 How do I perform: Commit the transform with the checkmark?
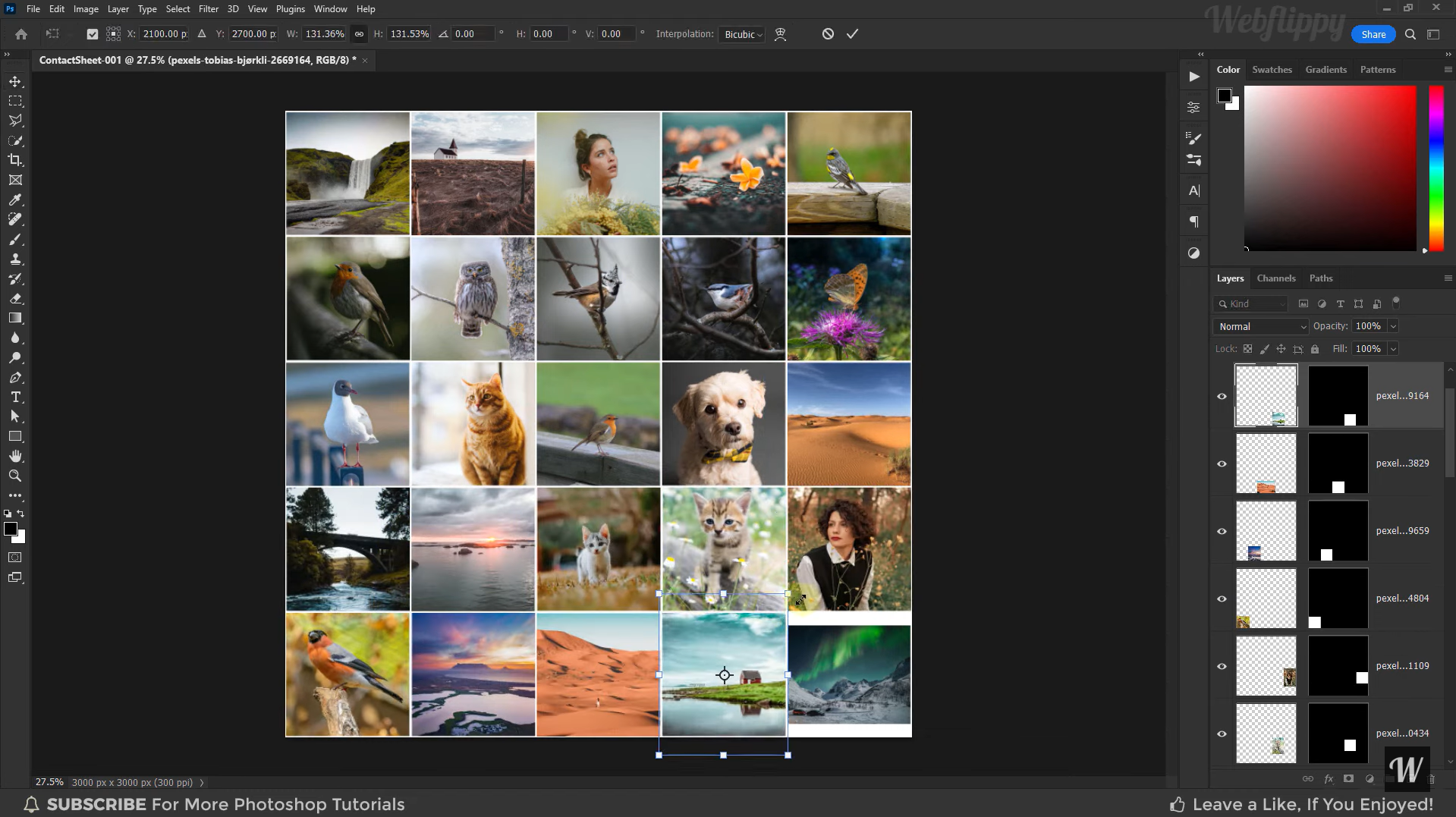[x=852, y=34]
